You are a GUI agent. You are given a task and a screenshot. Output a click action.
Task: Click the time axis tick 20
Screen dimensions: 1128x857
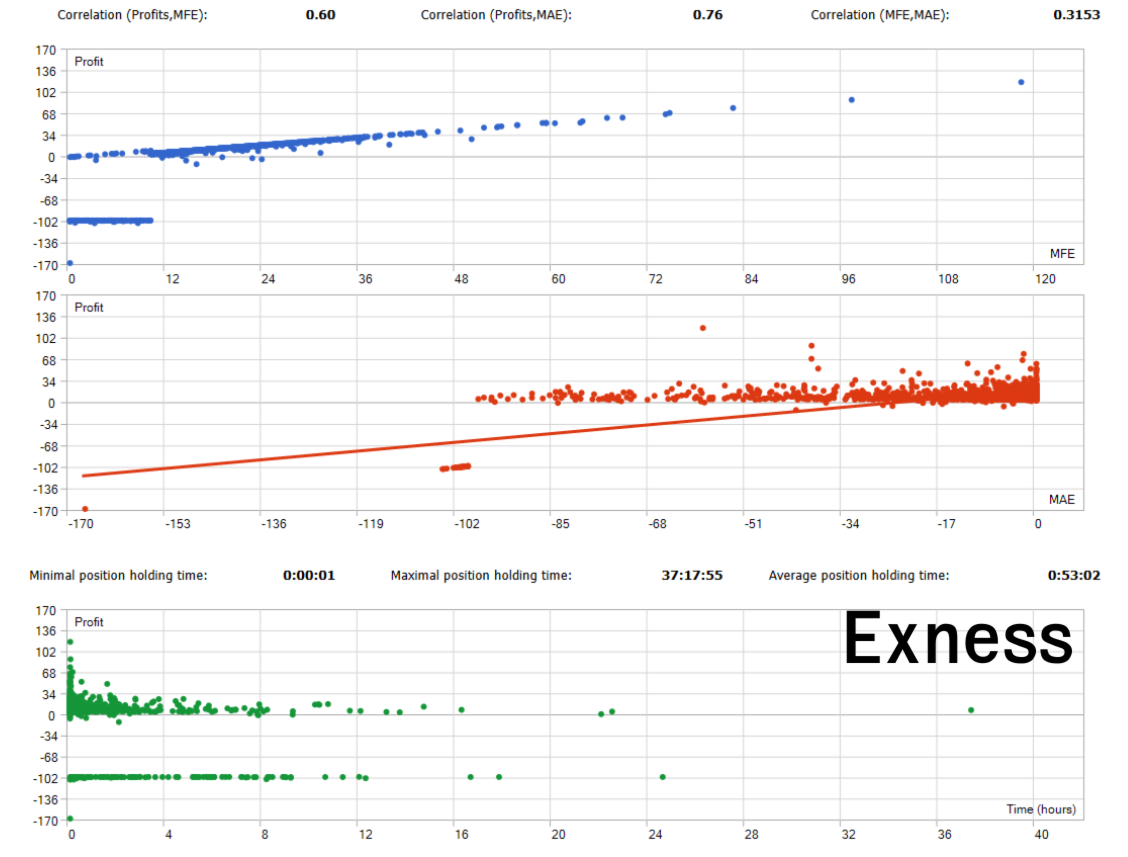click(x=558, y=835)
